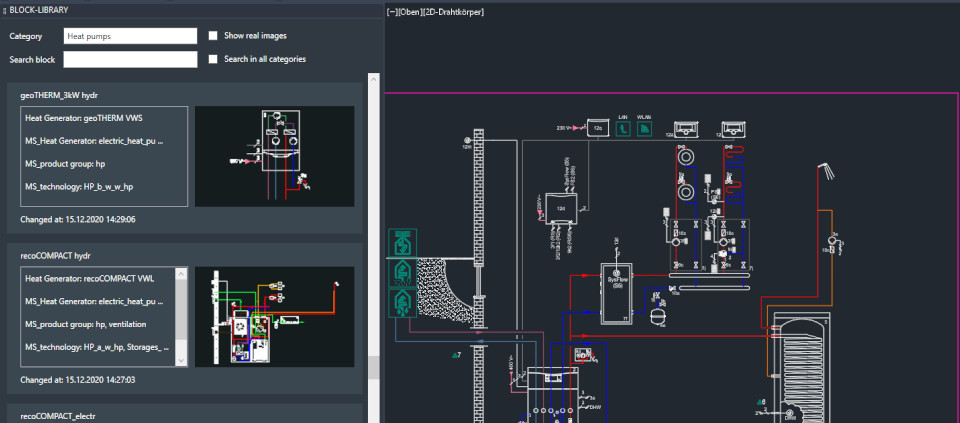Select the recoCOMPACT hydr preview thumbnail
The width and height of the screenshot is (960, 423).
274,316
